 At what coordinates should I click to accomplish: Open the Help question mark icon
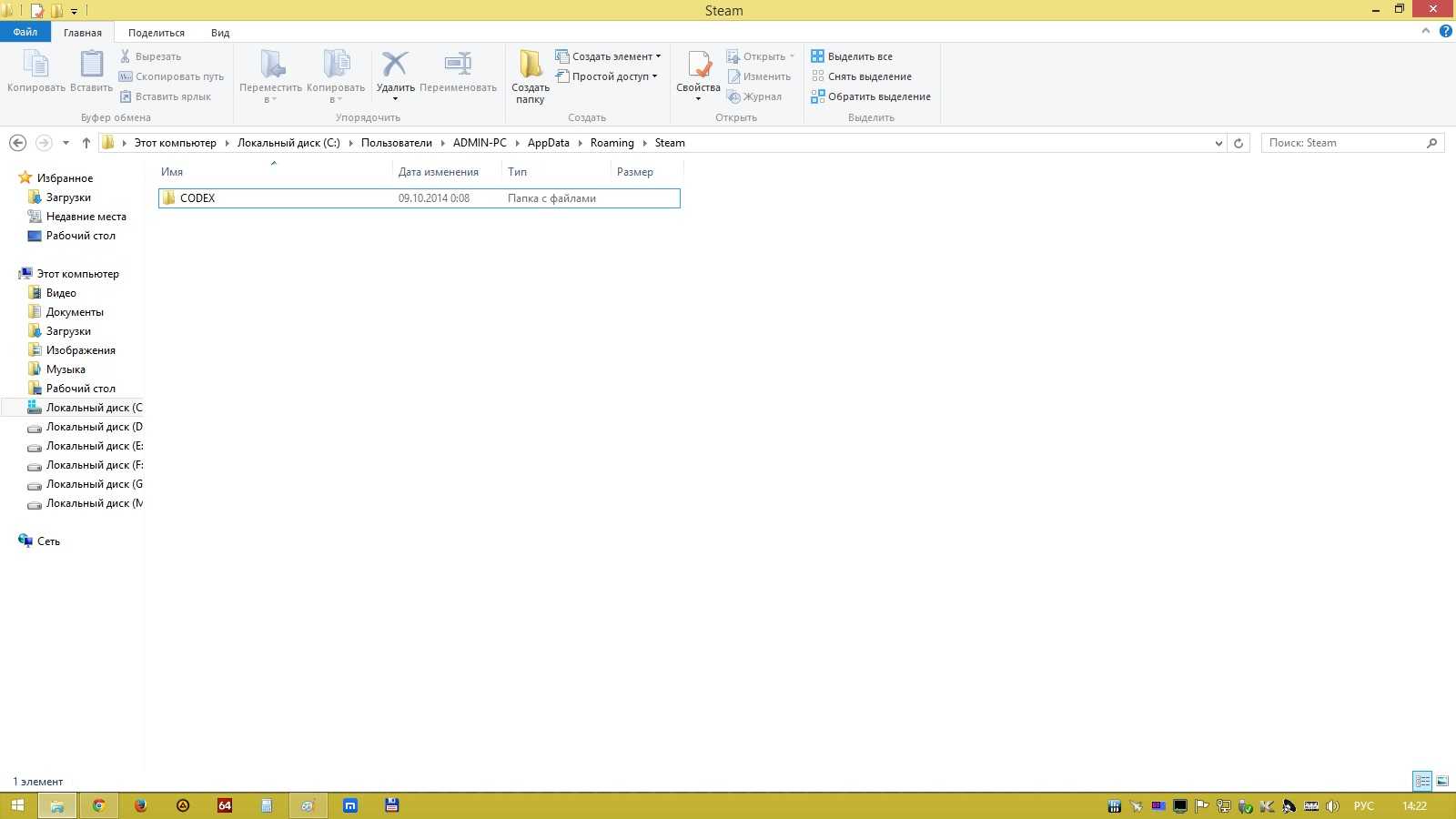1445,32
